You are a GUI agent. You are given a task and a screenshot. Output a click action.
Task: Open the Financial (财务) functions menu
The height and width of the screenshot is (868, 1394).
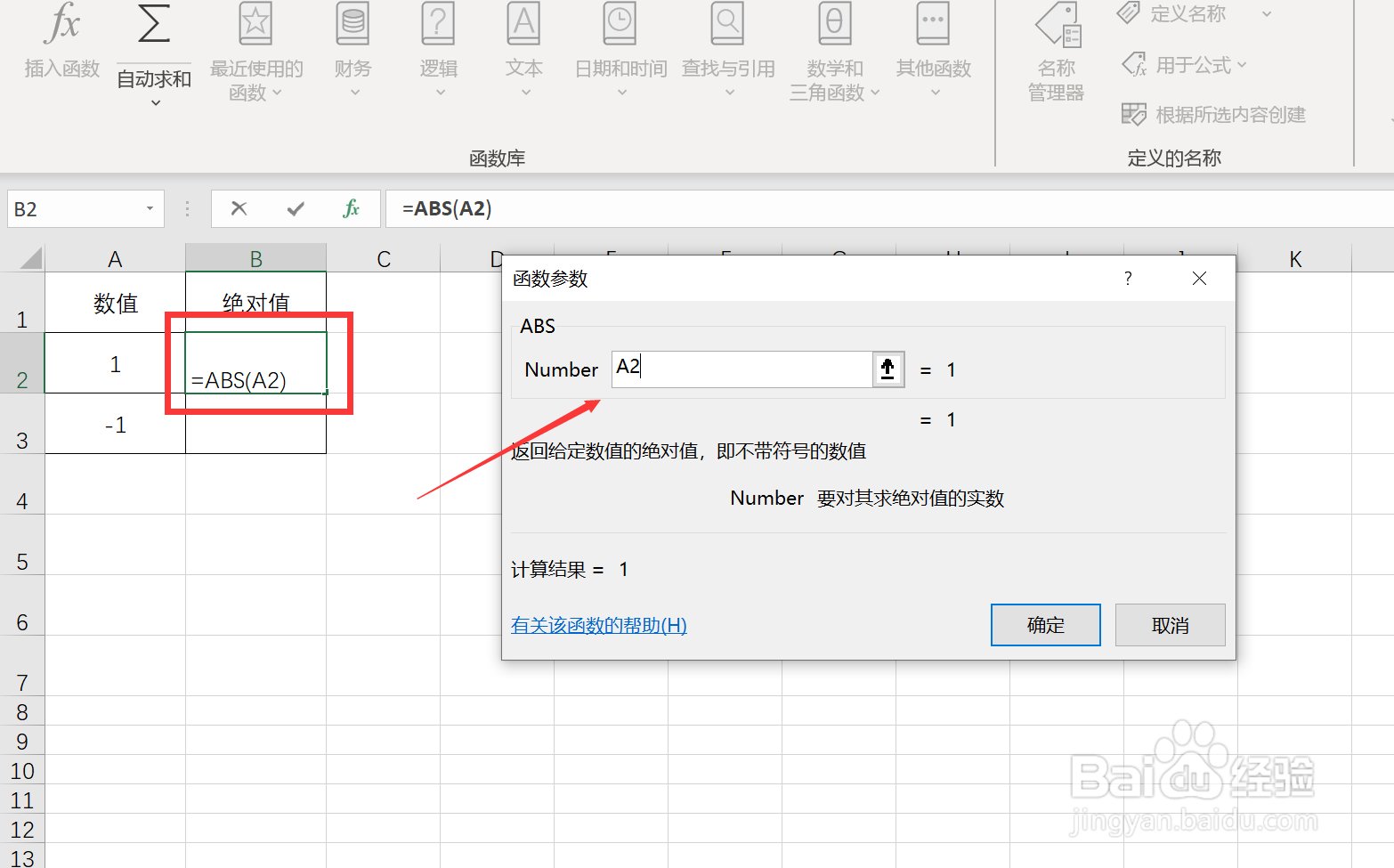(x=353, y=51)
